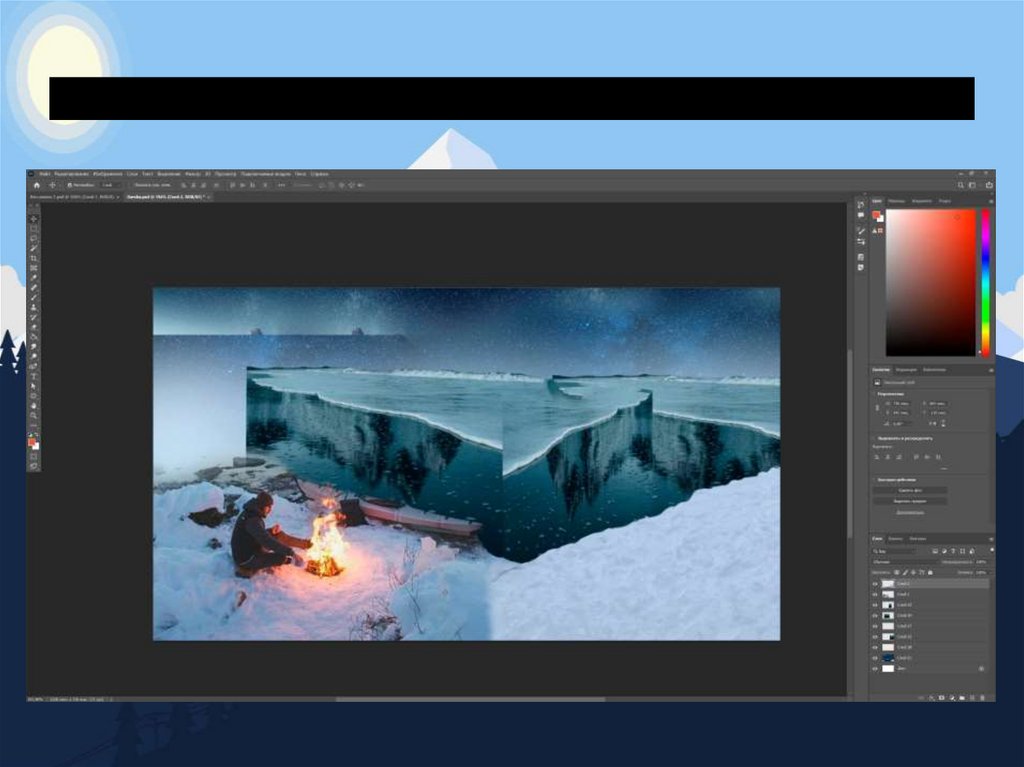This screenshot has width=1024, height=767.
Task: Select the Move tool in the toolbox
Action: pyautogui.click(x=34, y=219)
